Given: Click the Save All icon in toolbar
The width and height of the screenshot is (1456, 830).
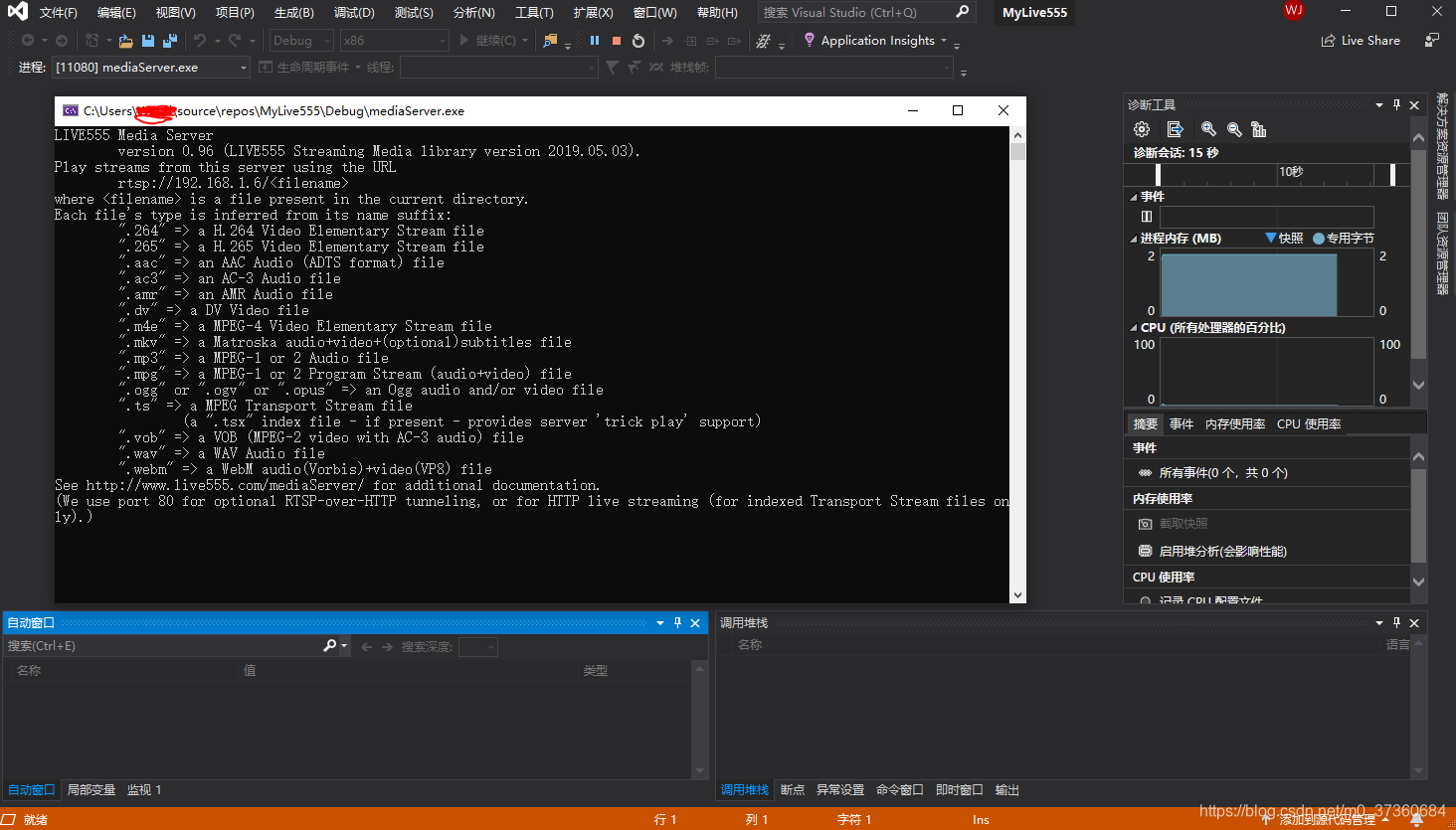Looking at the screenshot, I should pyautogui.click(x=170, y=41).
